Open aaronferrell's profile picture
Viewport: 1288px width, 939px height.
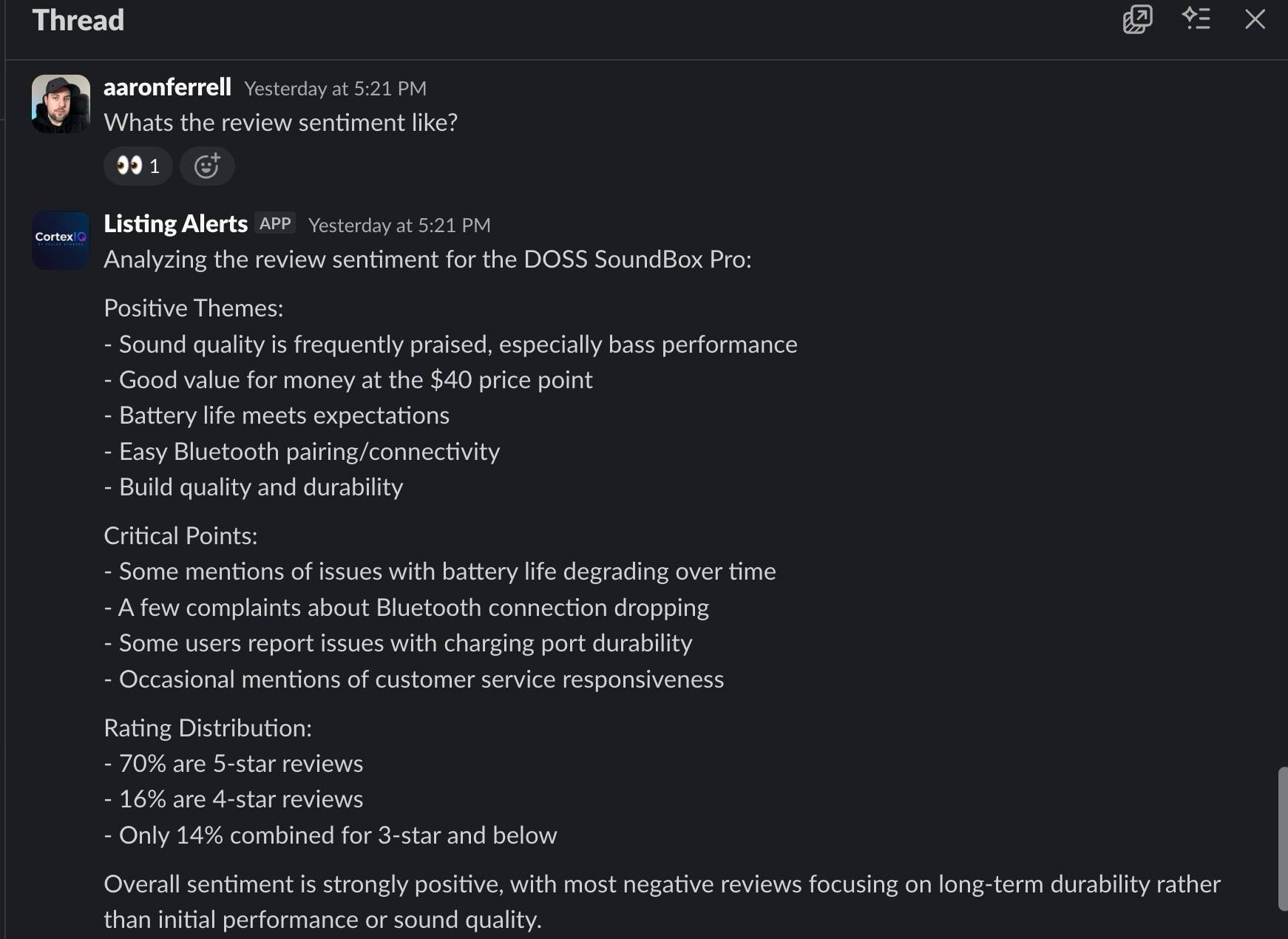coord(61,104)
